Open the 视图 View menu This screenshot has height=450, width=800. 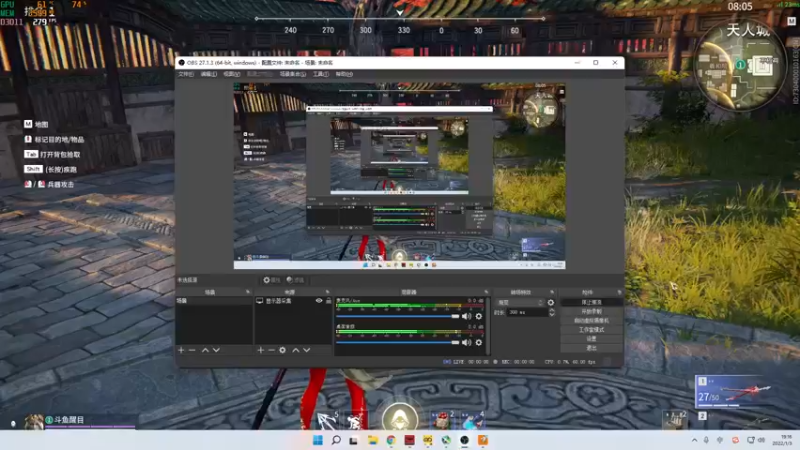[x=232, y=74]
